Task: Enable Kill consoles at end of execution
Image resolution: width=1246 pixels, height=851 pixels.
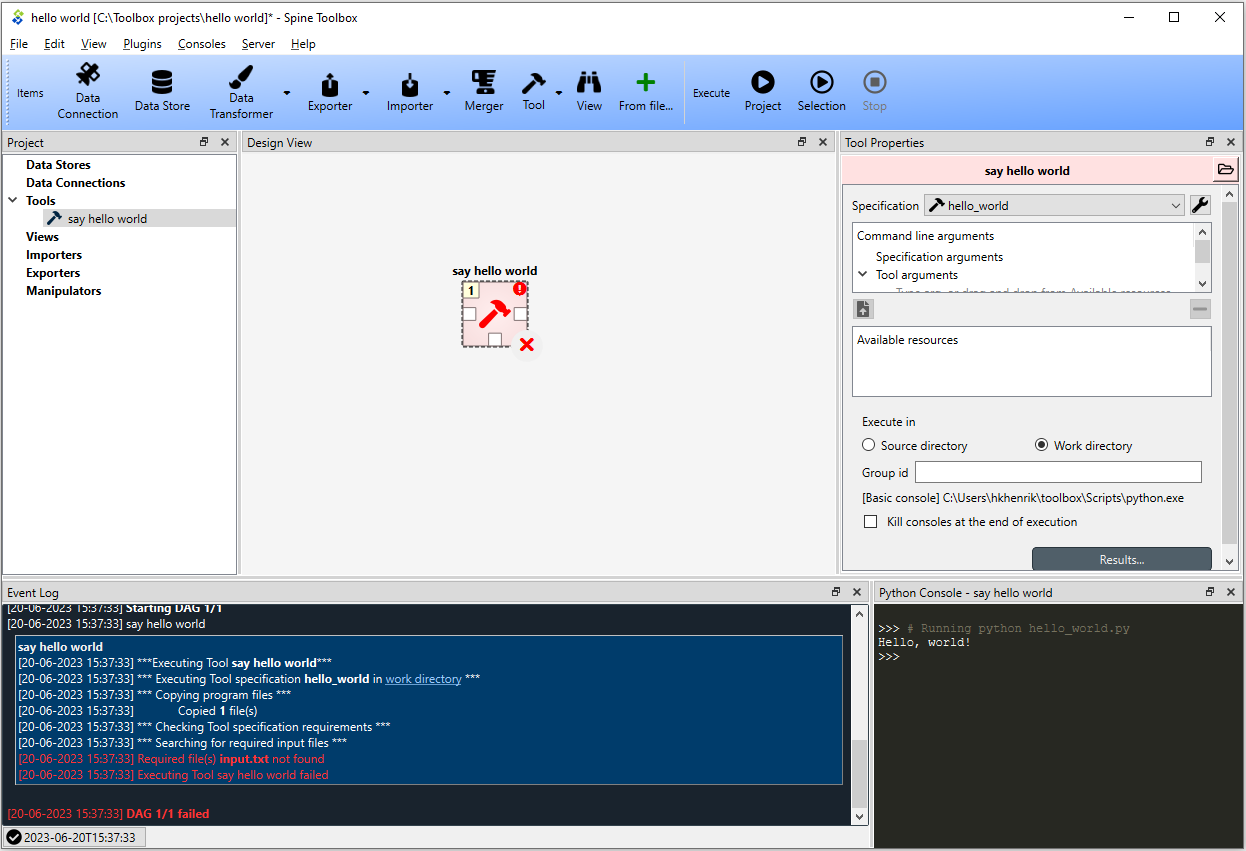Action: (870, 522)
